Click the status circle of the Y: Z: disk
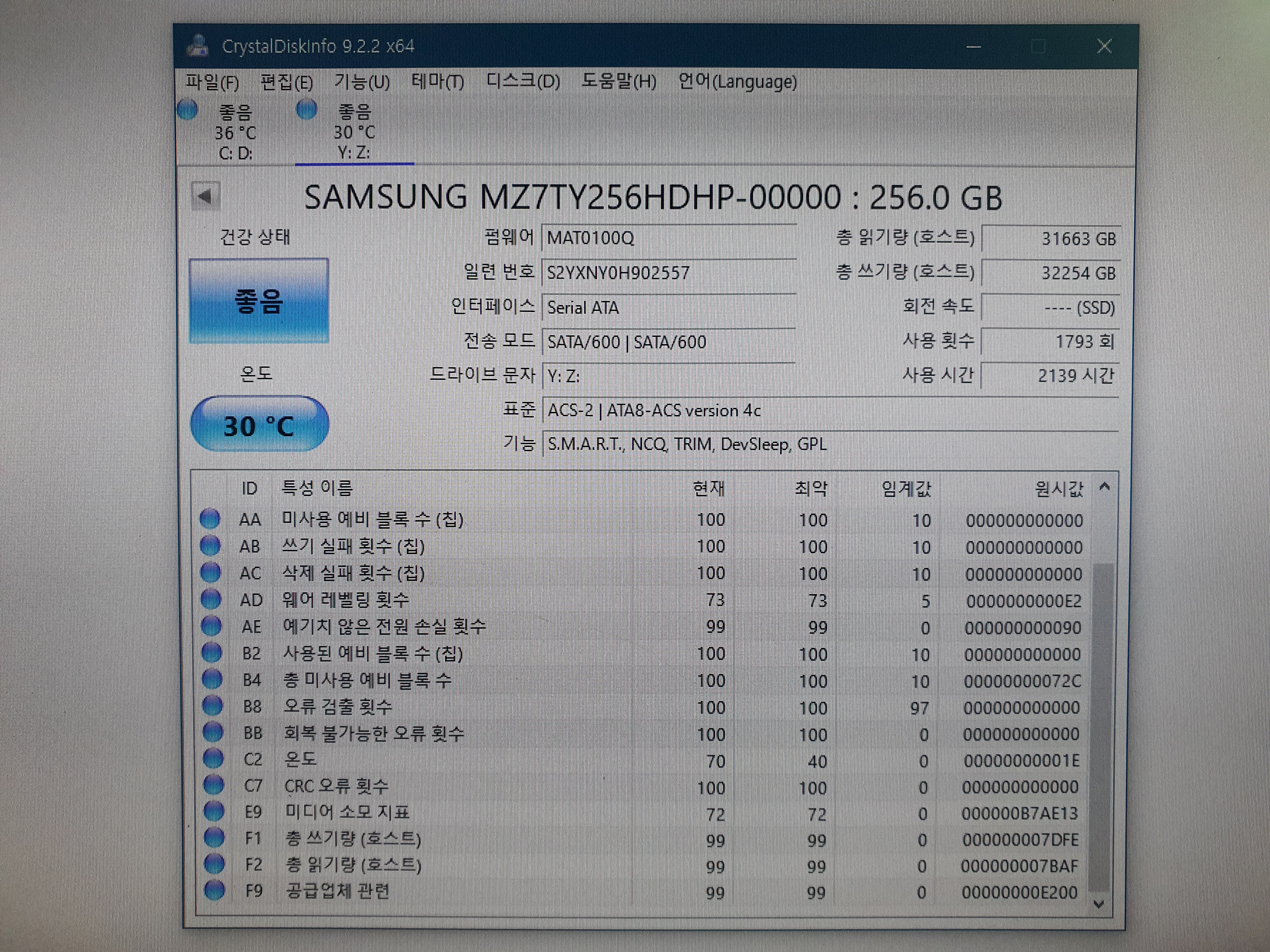 coord(306,109)
